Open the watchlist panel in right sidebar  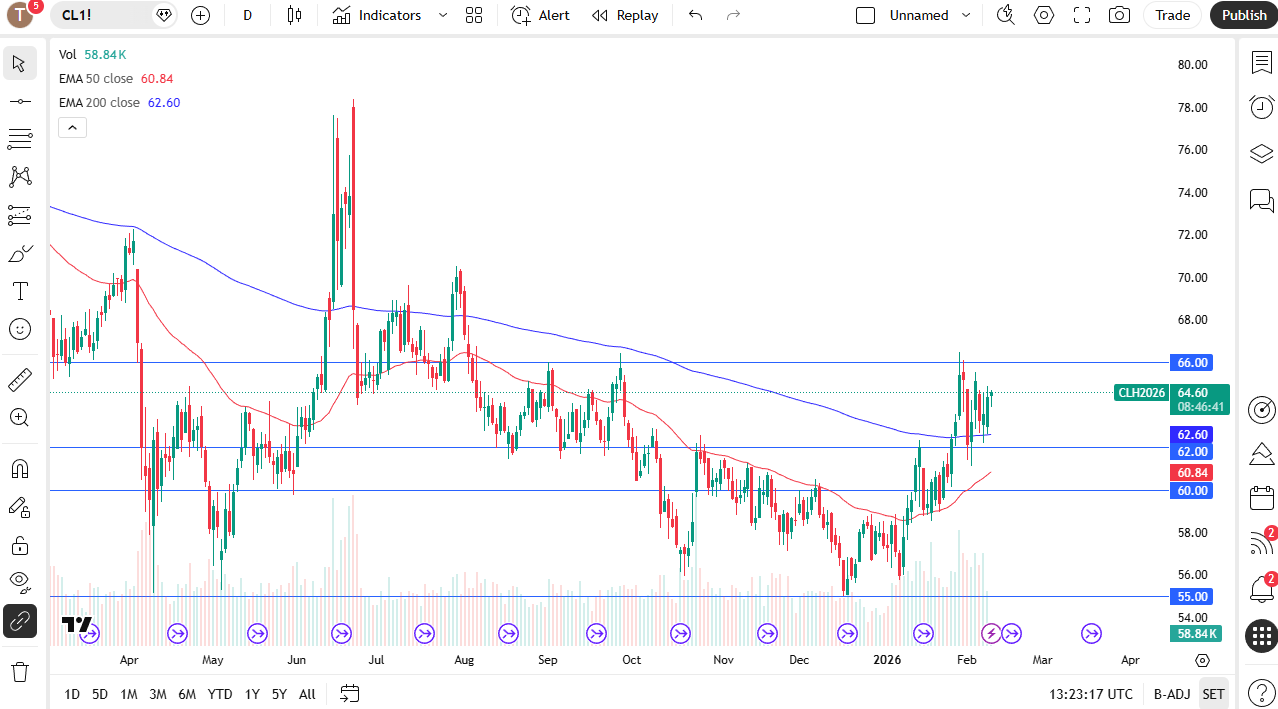[x=1261, y=63]
